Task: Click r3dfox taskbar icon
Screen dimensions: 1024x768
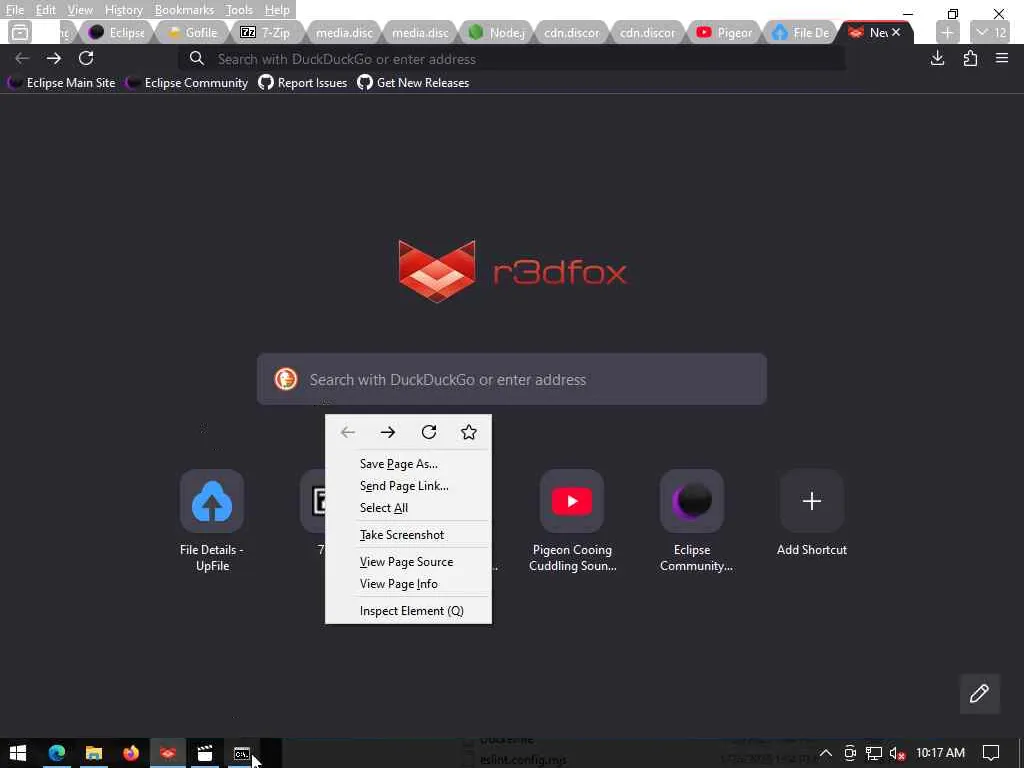Action: (168, 753)
